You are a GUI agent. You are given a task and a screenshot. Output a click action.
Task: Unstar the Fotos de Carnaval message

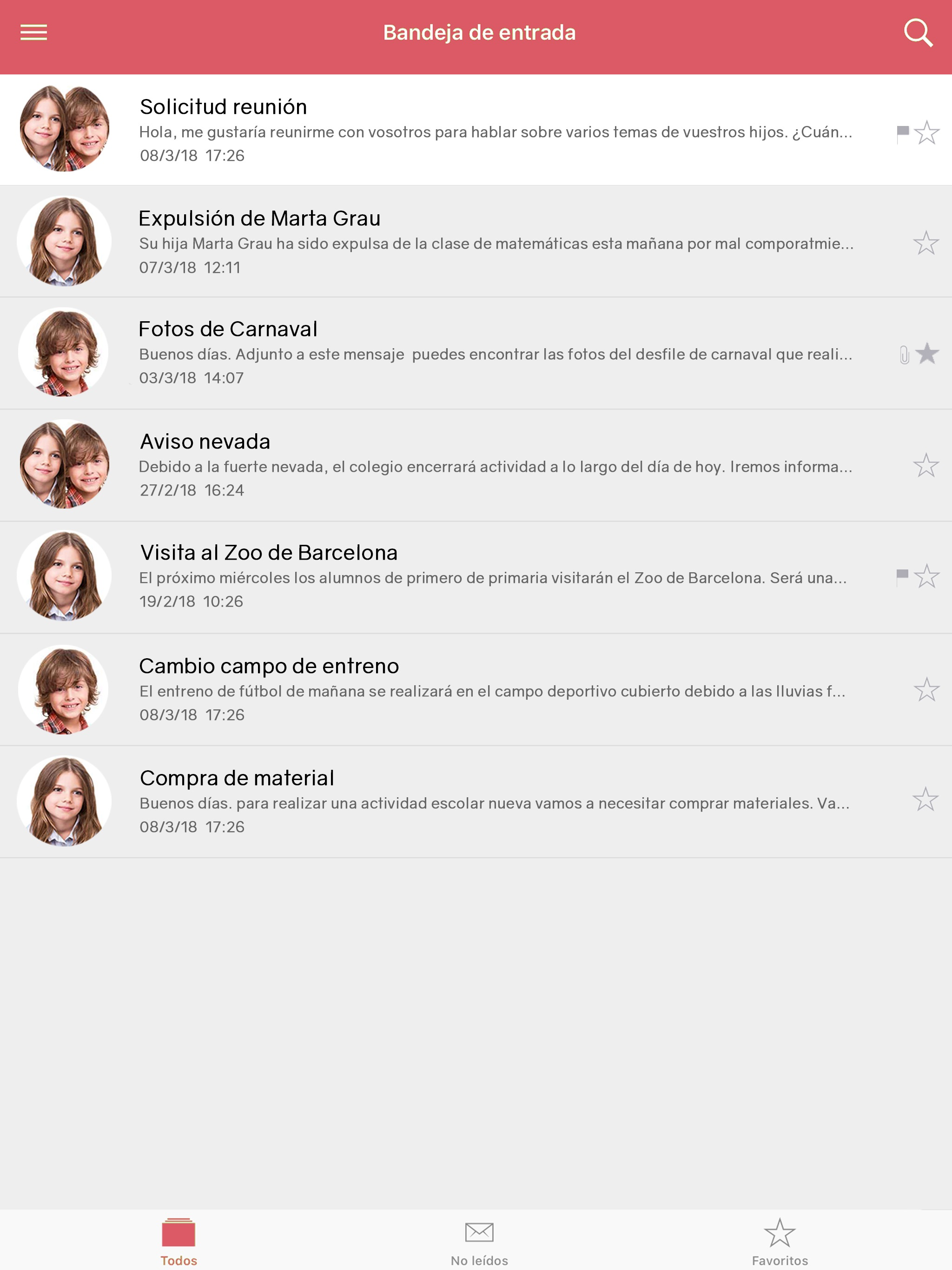coord(927,354)
